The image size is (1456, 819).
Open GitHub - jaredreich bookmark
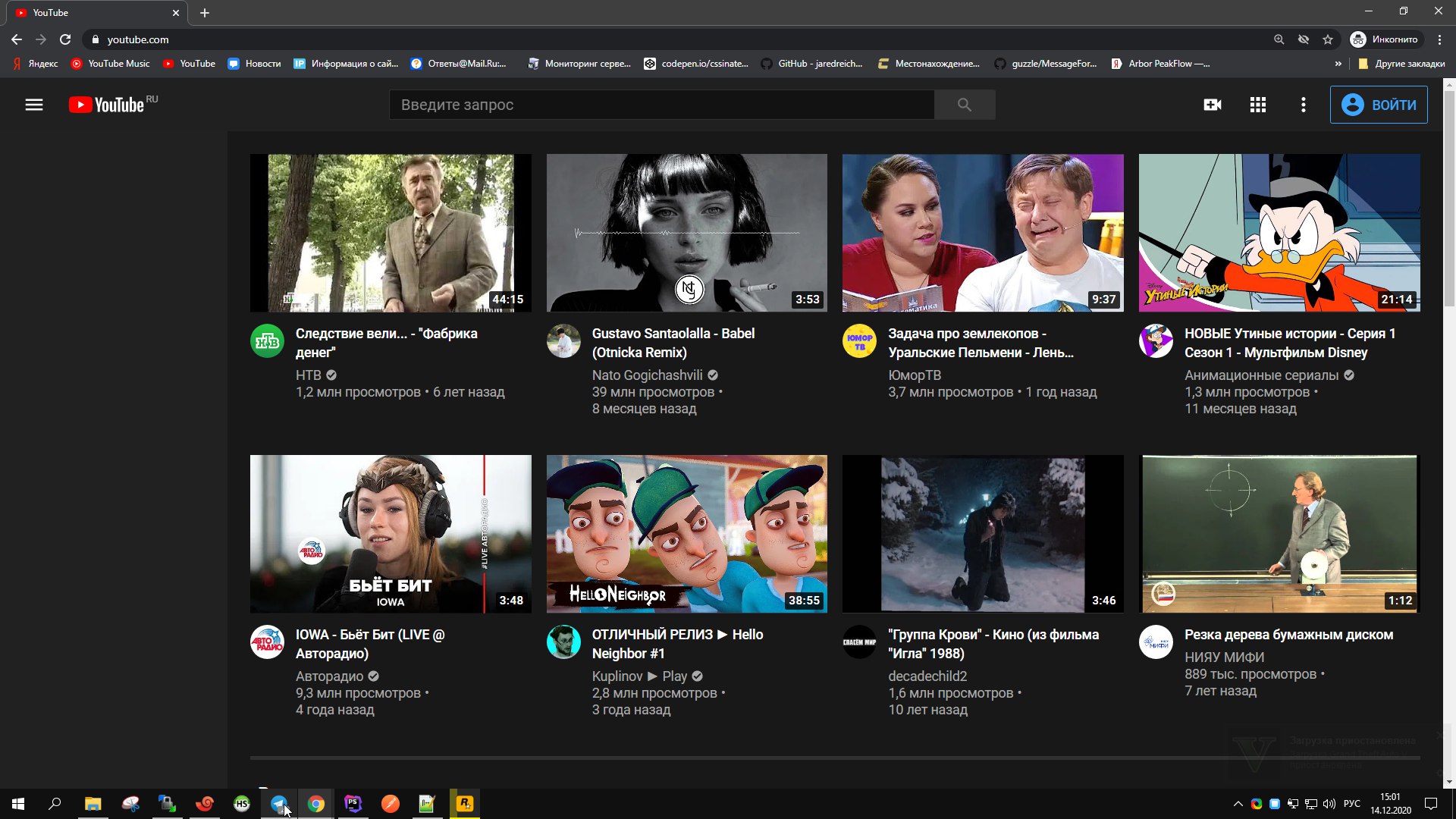812,64
